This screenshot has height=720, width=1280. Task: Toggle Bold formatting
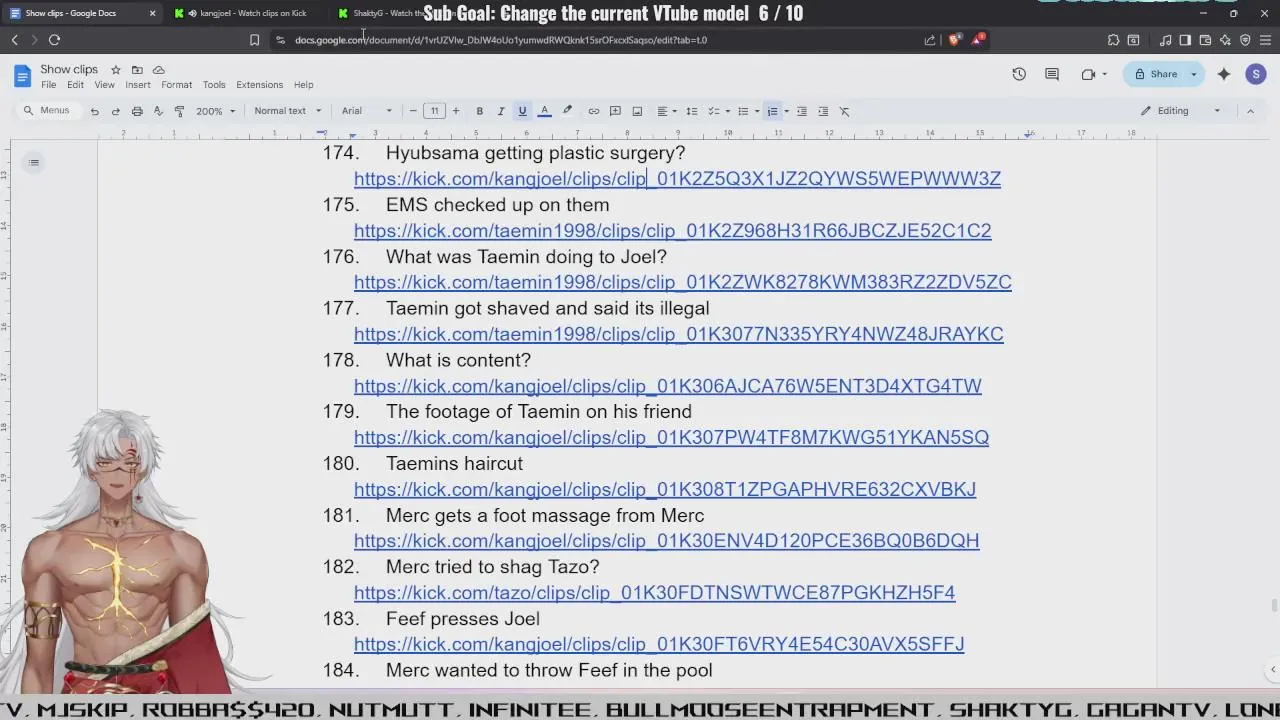pos(479,111)
